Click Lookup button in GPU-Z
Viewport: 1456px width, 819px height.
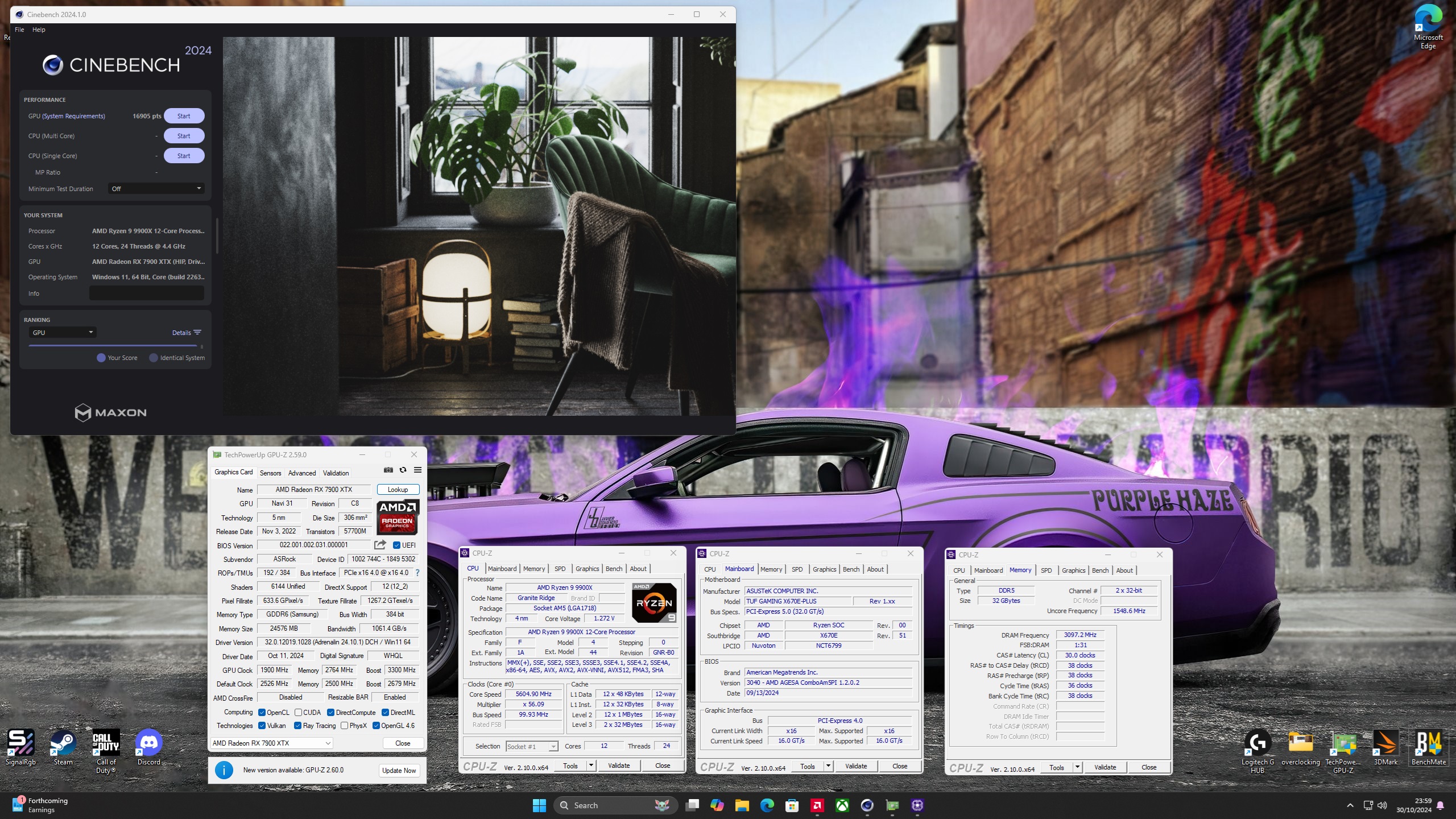coord(398,489)
